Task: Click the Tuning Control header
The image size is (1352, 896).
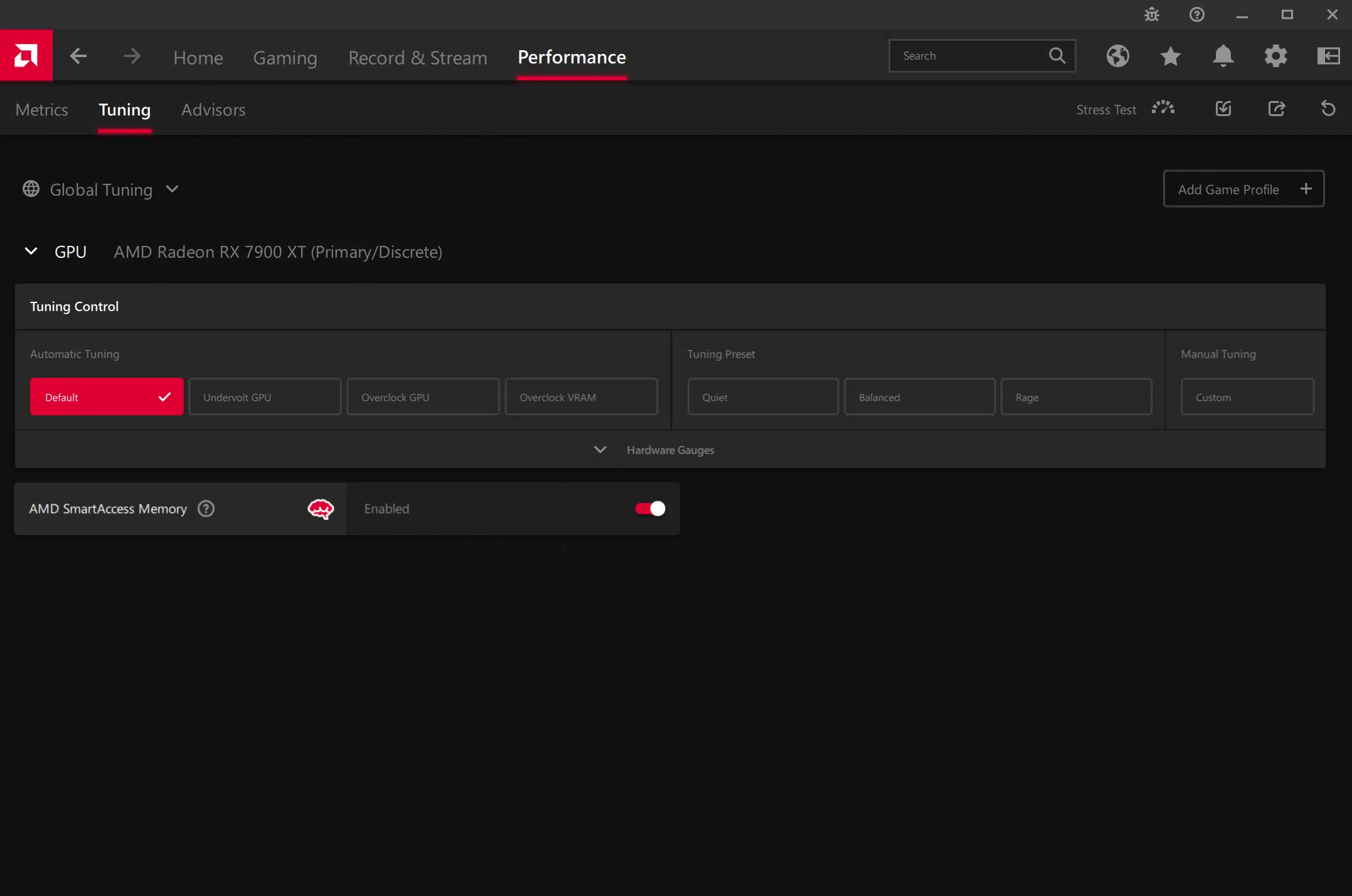Action: [x=74, y=306]
